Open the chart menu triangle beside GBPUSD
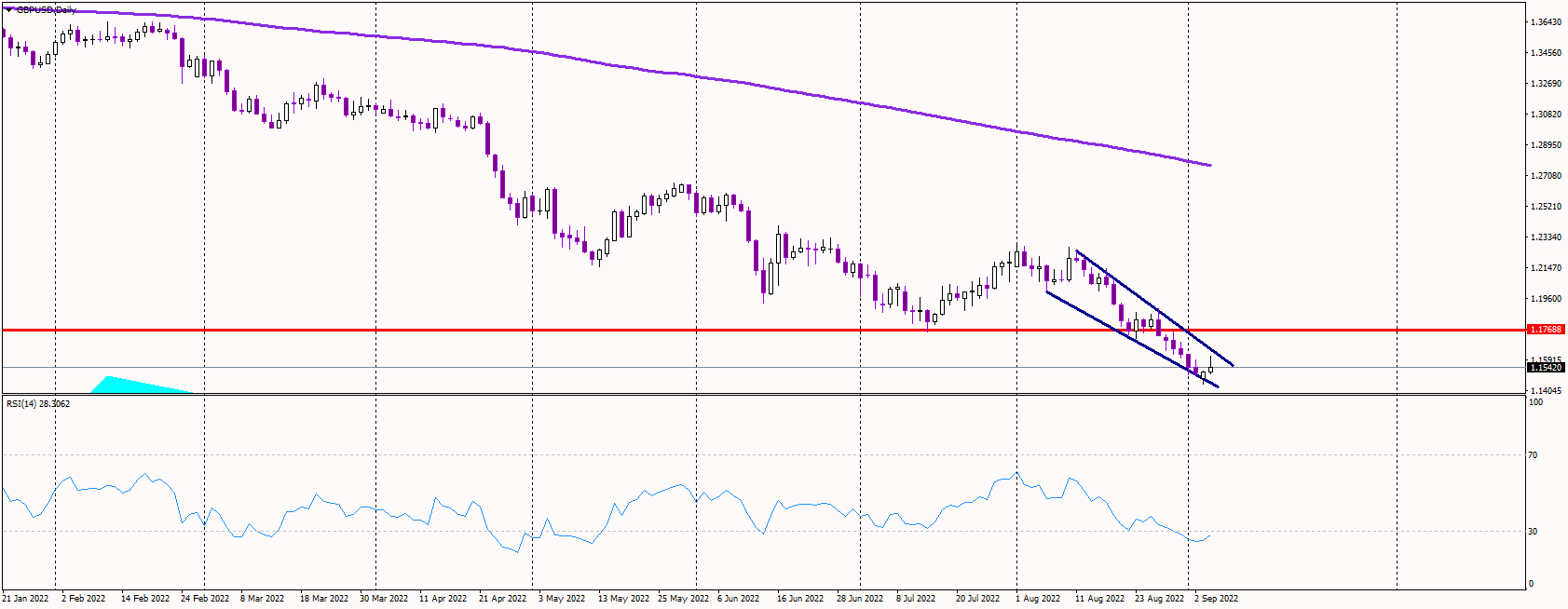1568x609 pixels. point(8,9)
